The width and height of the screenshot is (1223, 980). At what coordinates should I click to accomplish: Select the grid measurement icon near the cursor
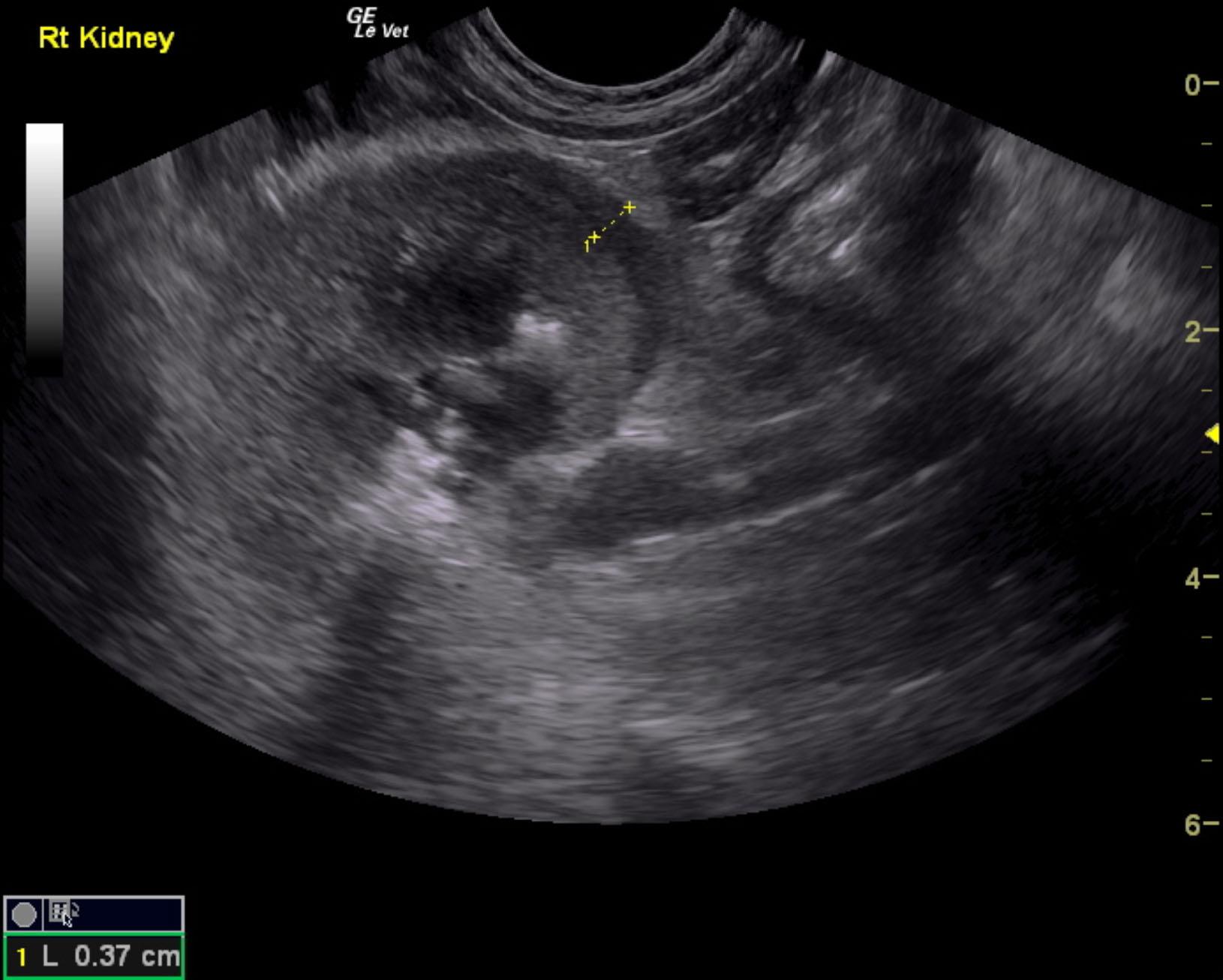[x=59, y=910]
